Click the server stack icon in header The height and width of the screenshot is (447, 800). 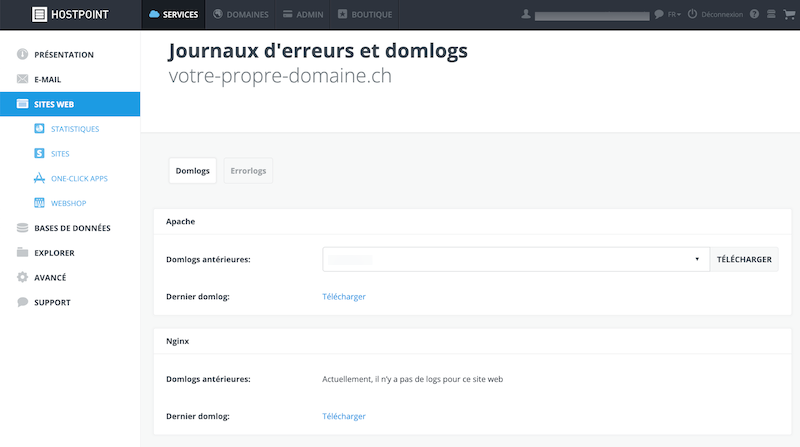pyautogui.click(x=771, y=14)
